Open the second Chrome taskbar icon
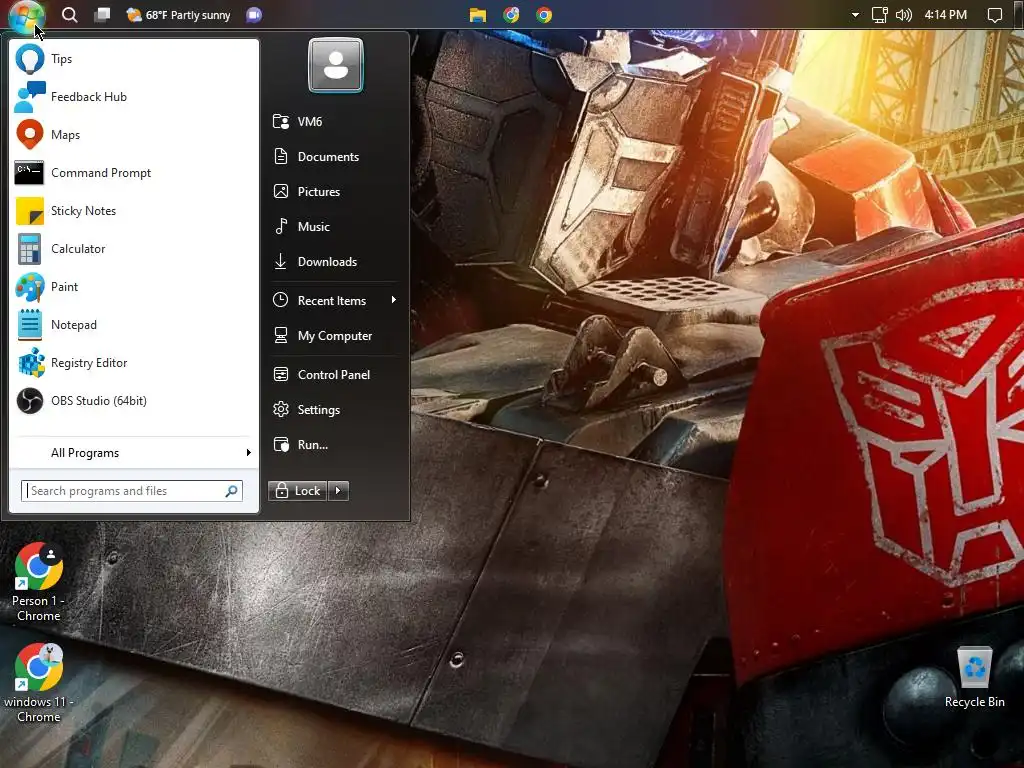This screenshot has height=768, width=1024. pos(544,15)
